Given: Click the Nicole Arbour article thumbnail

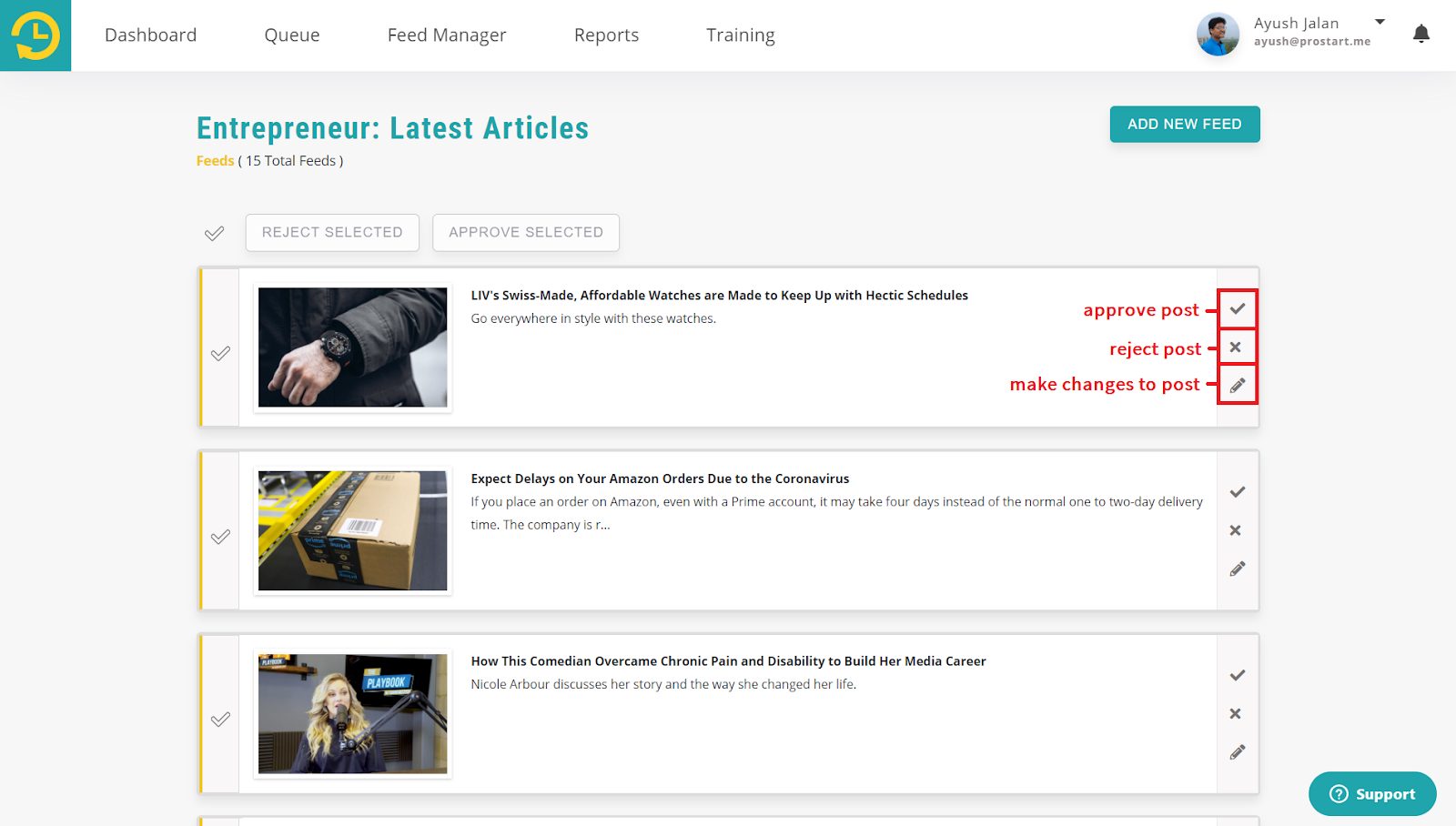Looking at the screenshot, I should coord(353,714).
